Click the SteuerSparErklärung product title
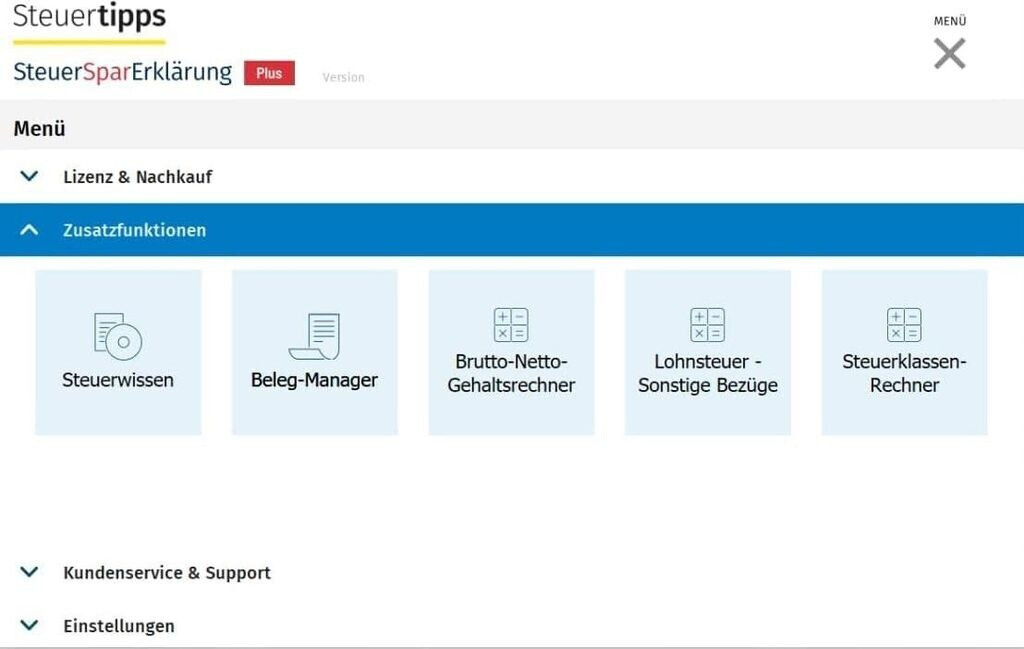The image size is (1024, 649). coord(122,72)
